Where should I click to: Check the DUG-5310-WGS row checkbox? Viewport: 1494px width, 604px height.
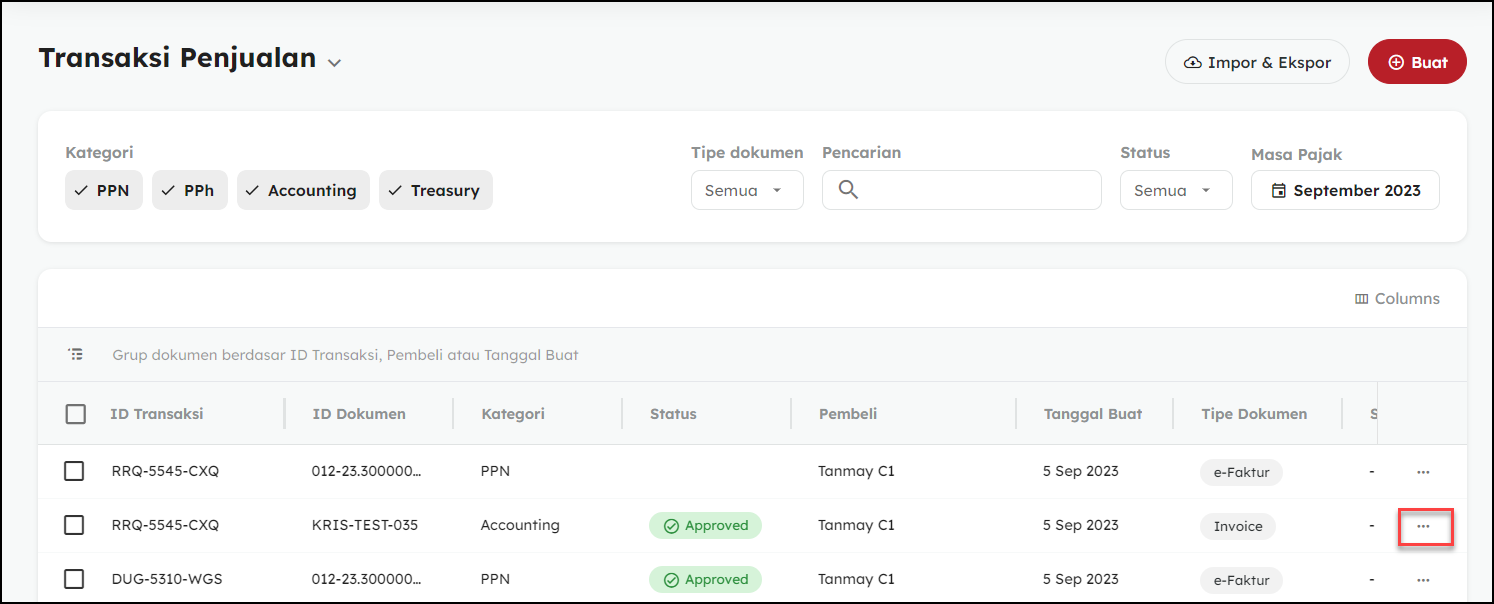(74, 579)
